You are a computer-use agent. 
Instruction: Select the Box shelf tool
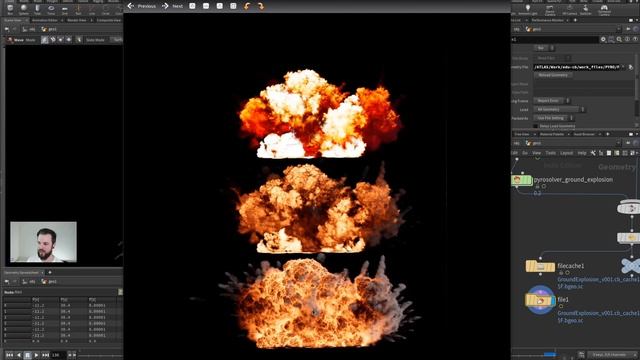coord(10,9)
